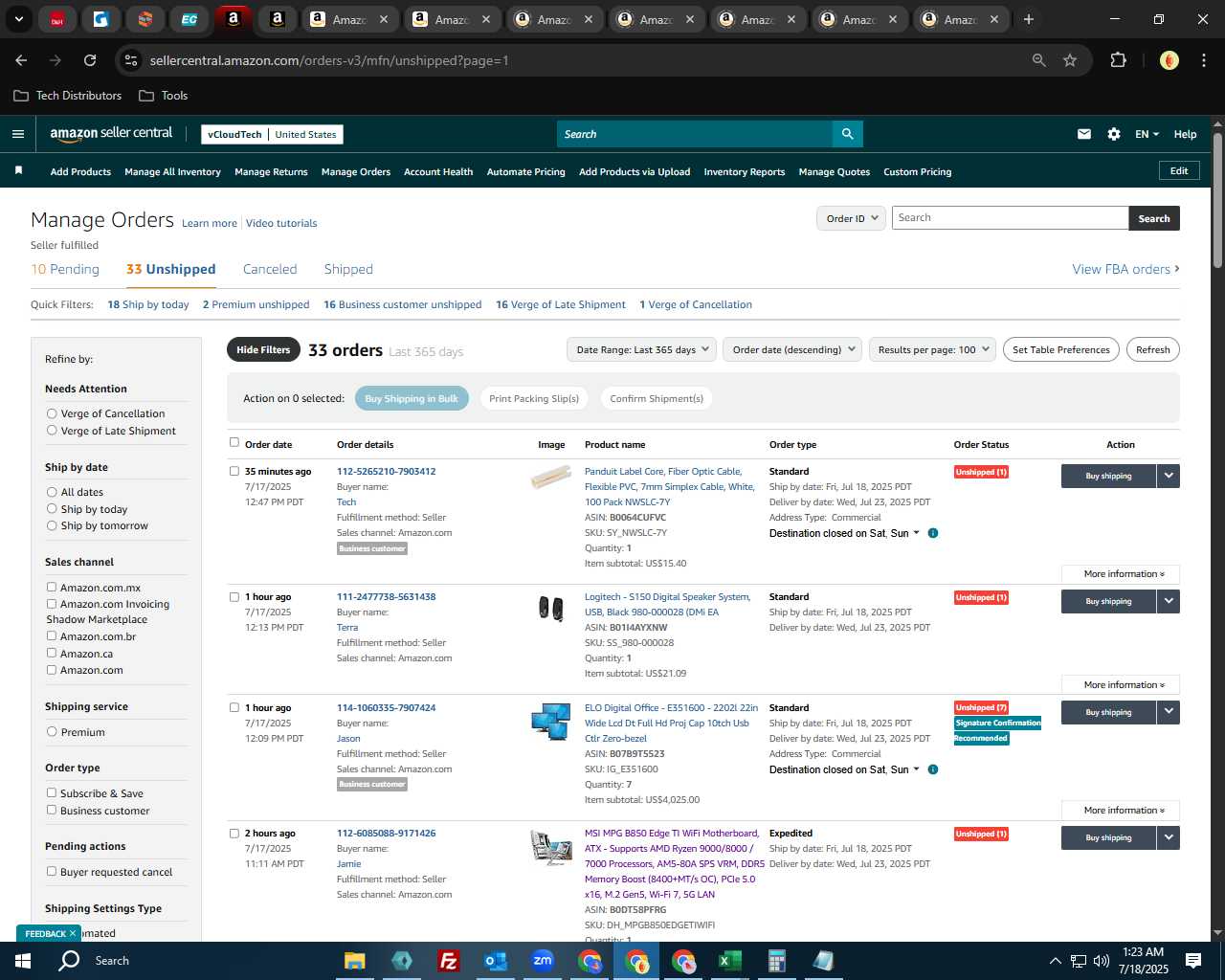
Task: Open the Seller Central hamburger menu
Action: coord(18,134)
